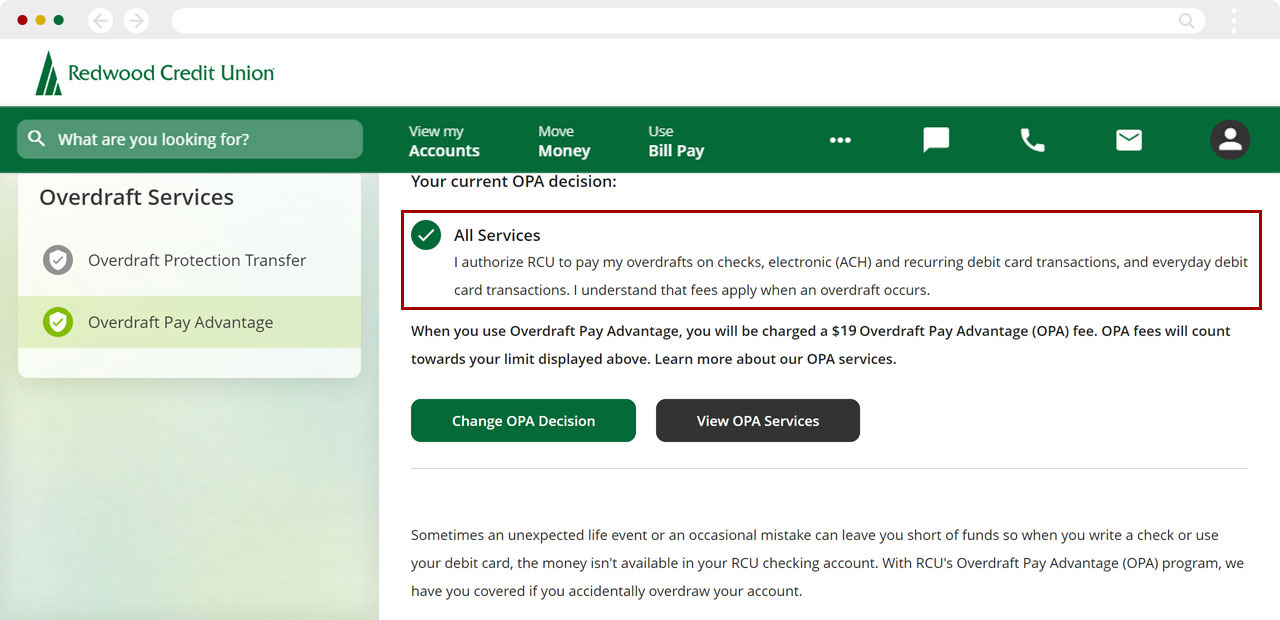Click the Change OPA Decision button
This screenshot has height=620, width=1280.
(523, 420)
